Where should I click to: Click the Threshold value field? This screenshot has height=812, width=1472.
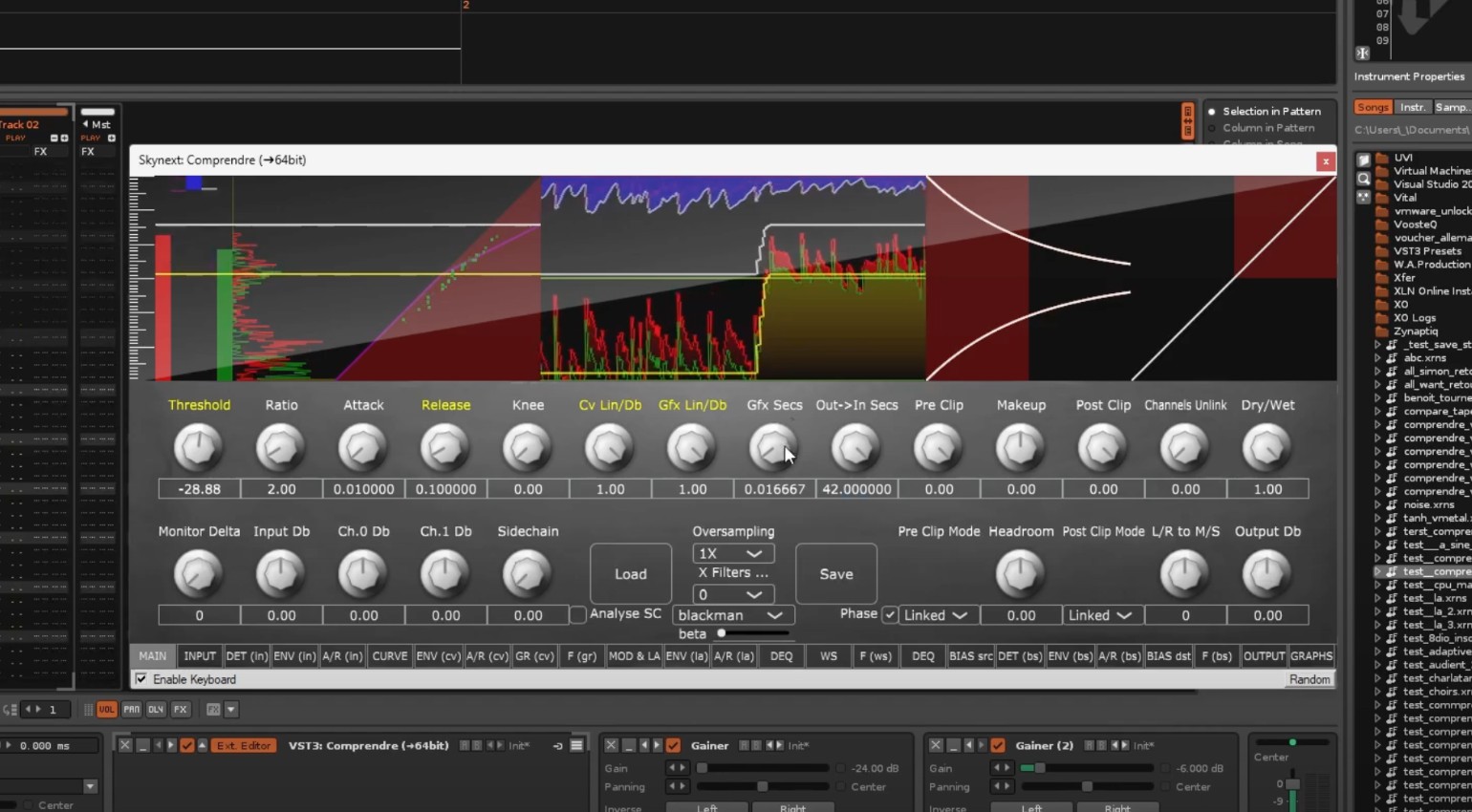click(x=199, y=489)
